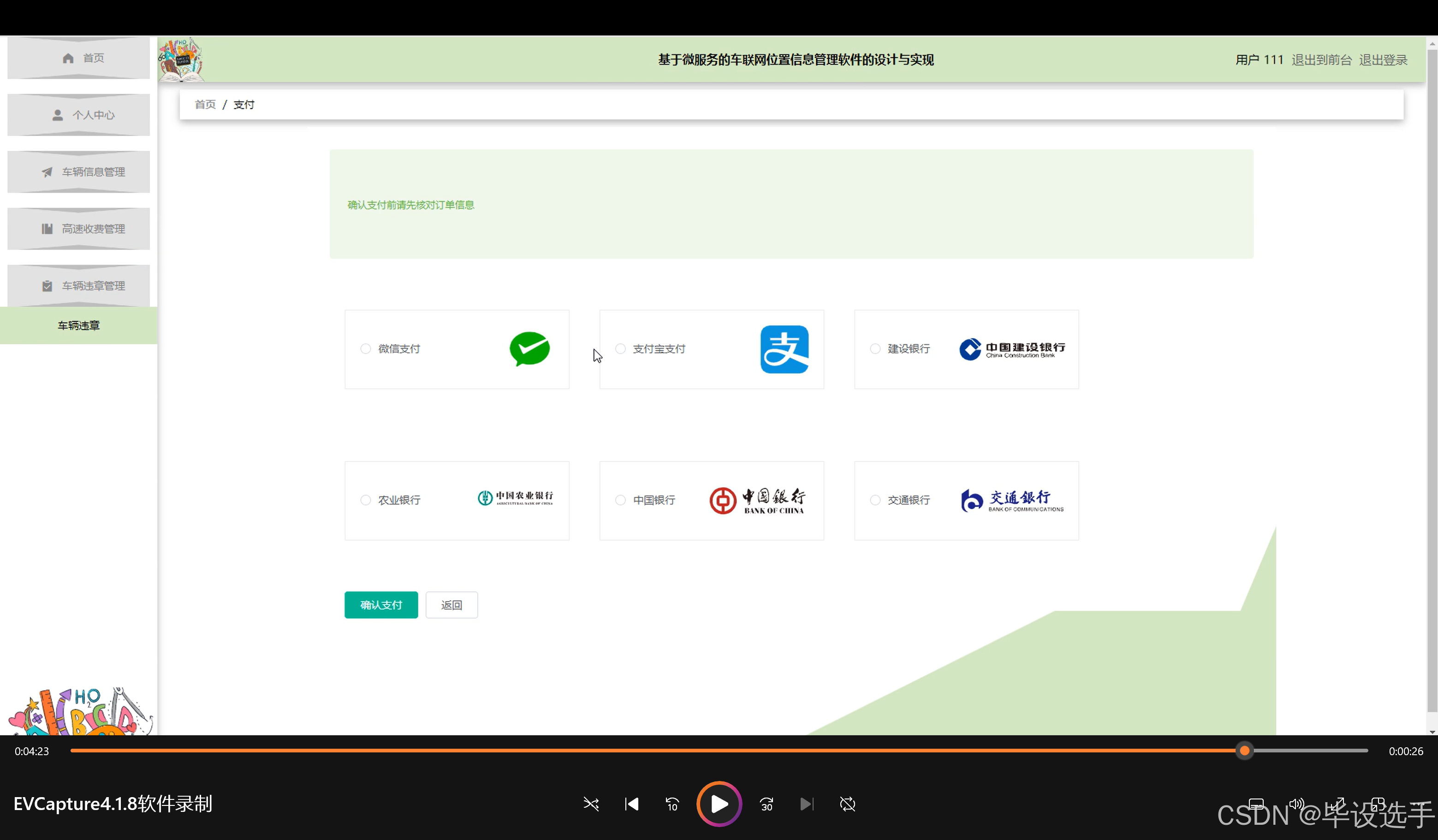Click the EVCapture4.1.8软件录制 video title
This screenshot has height=840, width=1438.
[x=113, y=804]
